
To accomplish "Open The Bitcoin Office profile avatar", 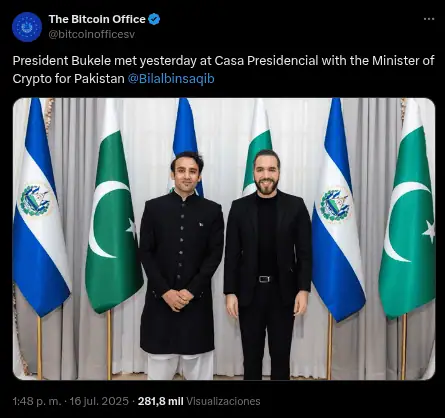I will (27, 27).
